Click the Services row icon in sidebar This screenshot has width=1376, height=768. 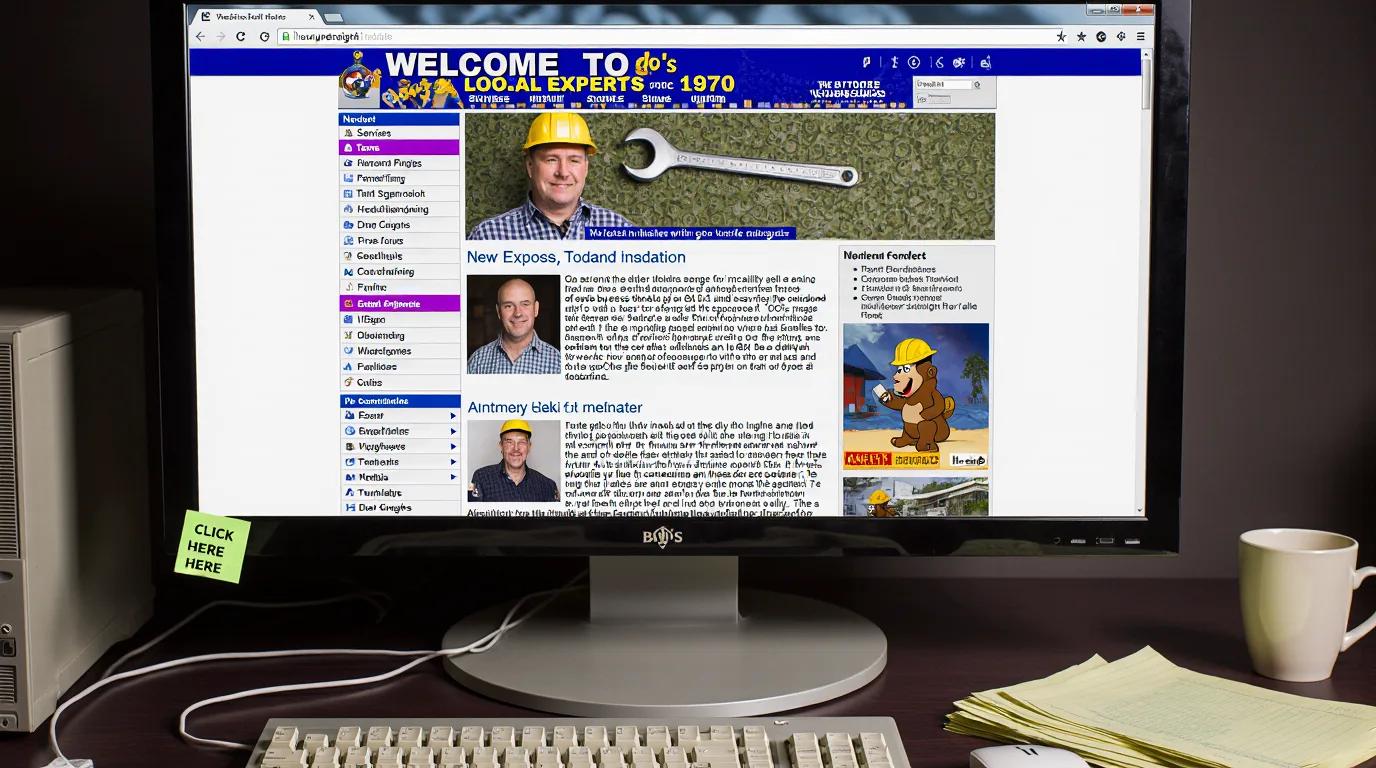tap(348, 133)
